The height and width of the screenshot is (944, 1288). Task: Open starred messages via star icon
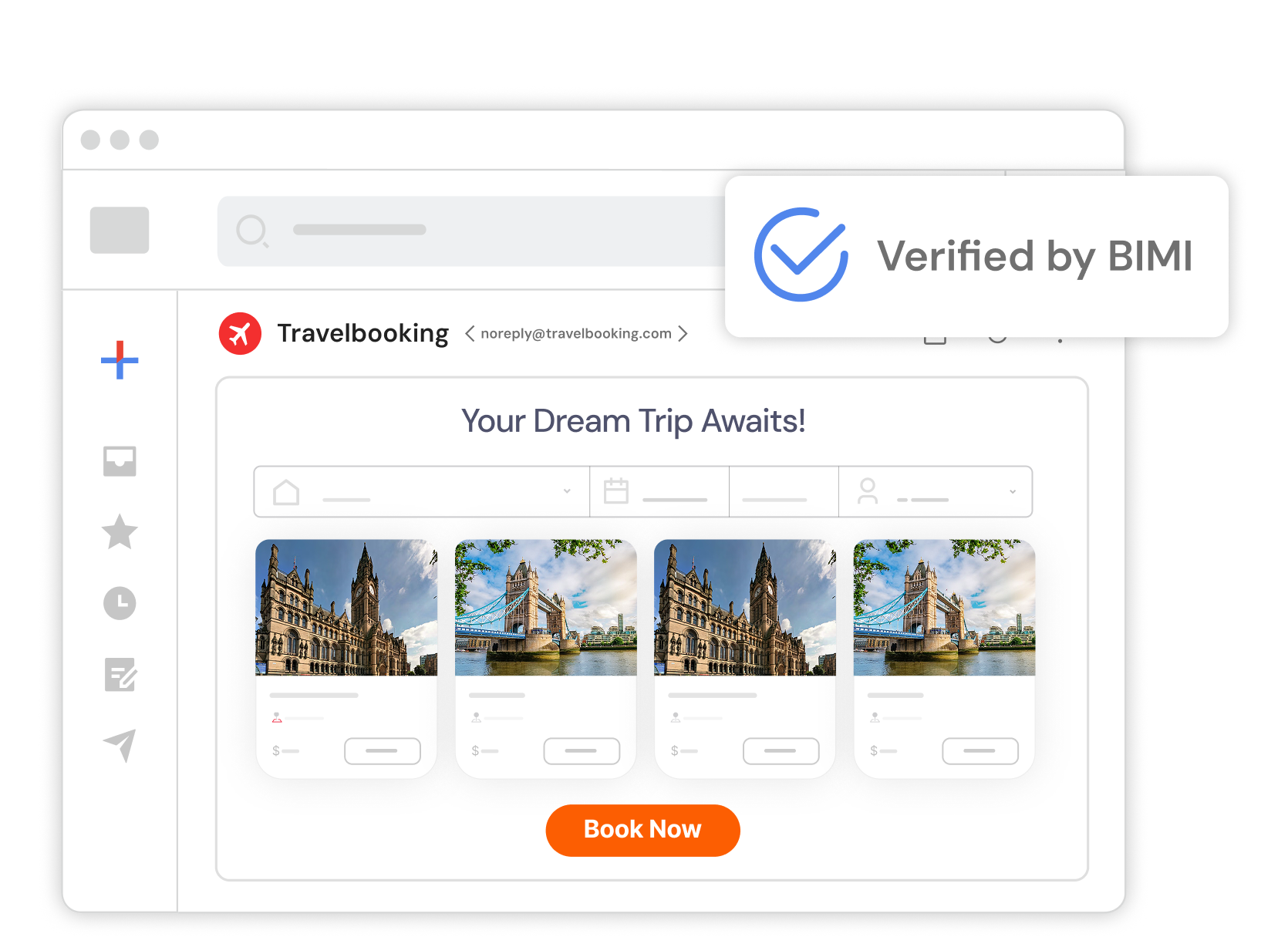coord(120,532)
